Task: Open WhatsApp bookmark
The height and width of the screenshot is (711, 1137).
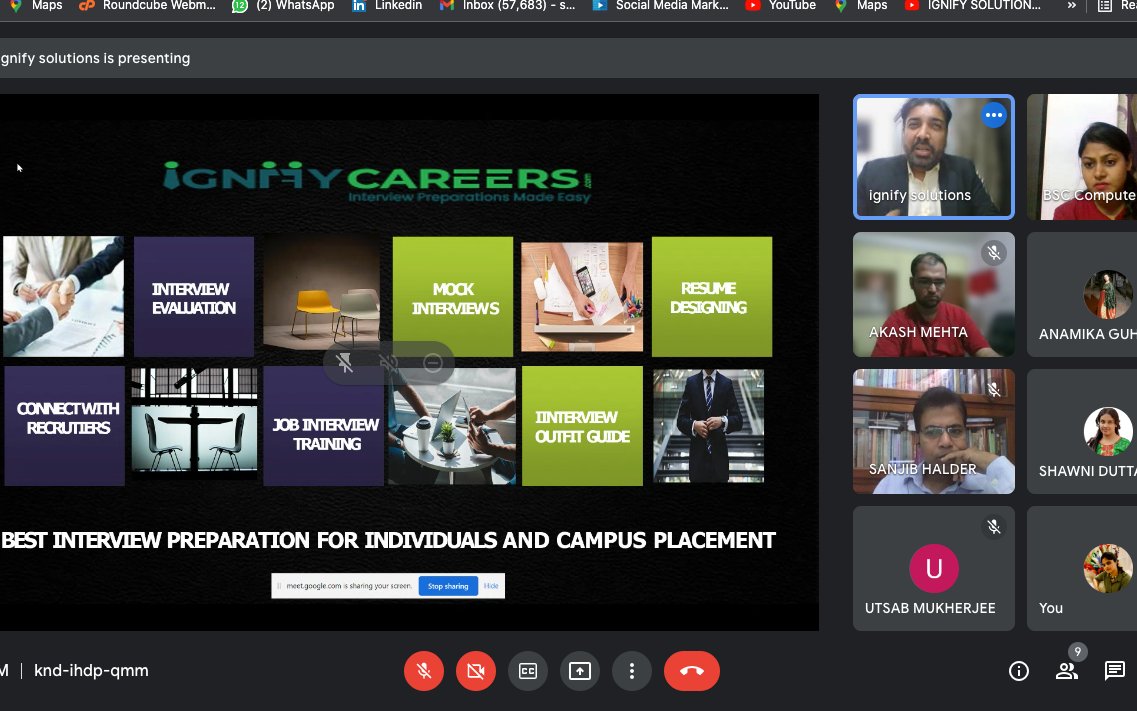Action: [284, 6]
